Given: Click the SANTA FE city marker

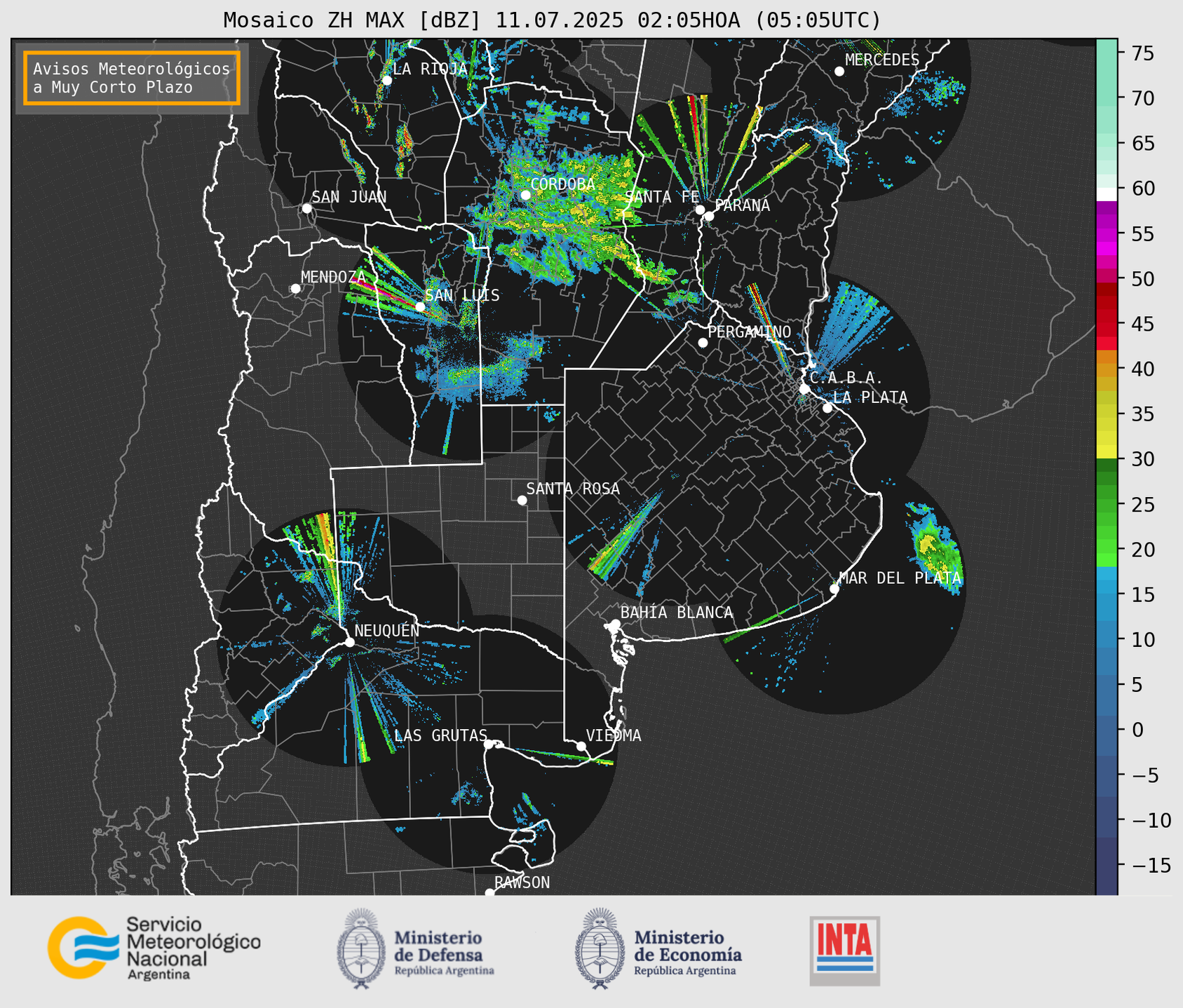Looking at the screenshot, I should pyautogui.click(x=700, y=210).
